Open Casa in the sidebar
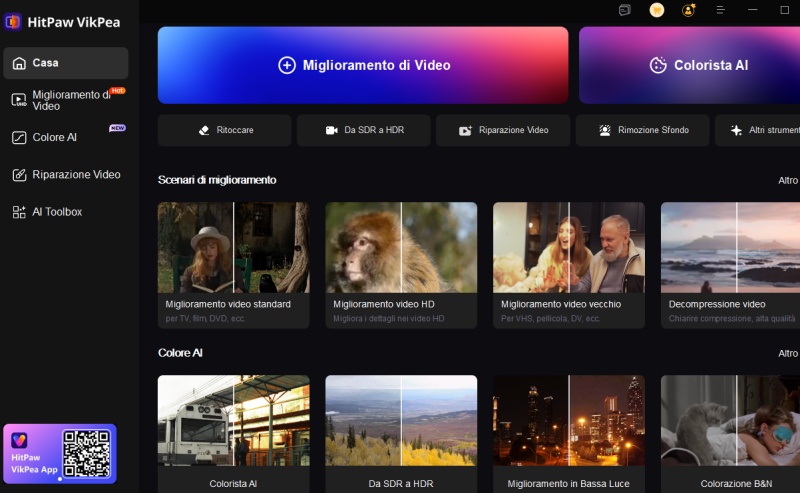 65,63
